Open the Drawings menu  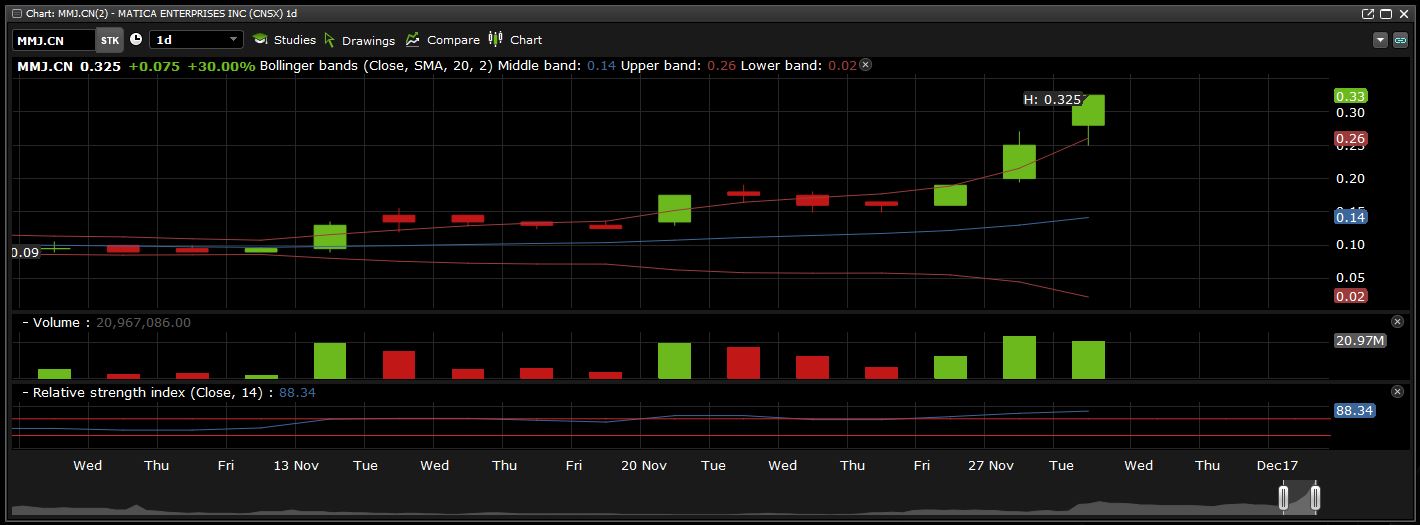(359, 40)
